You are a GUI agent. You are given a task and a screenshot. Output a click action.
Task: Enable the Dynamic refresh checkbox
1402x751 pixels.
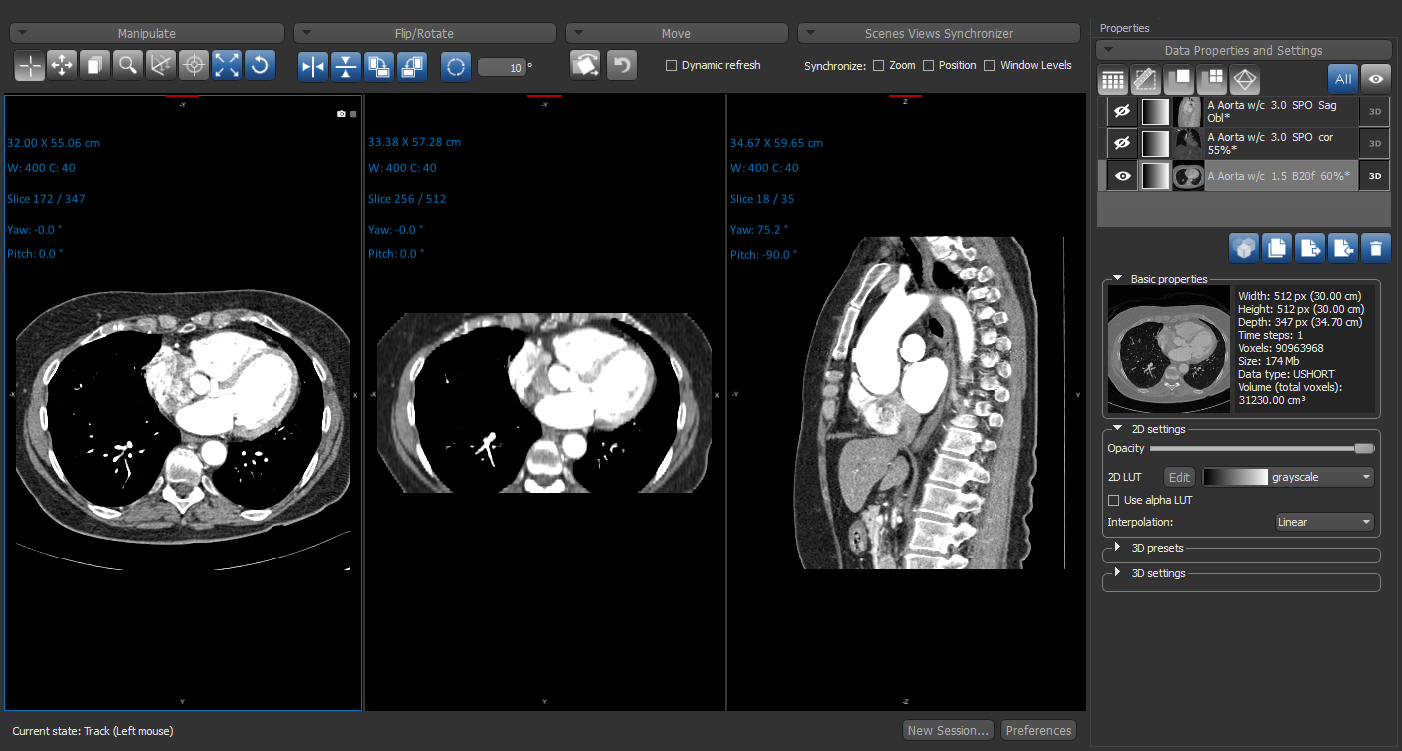click(x=672, y=66)
